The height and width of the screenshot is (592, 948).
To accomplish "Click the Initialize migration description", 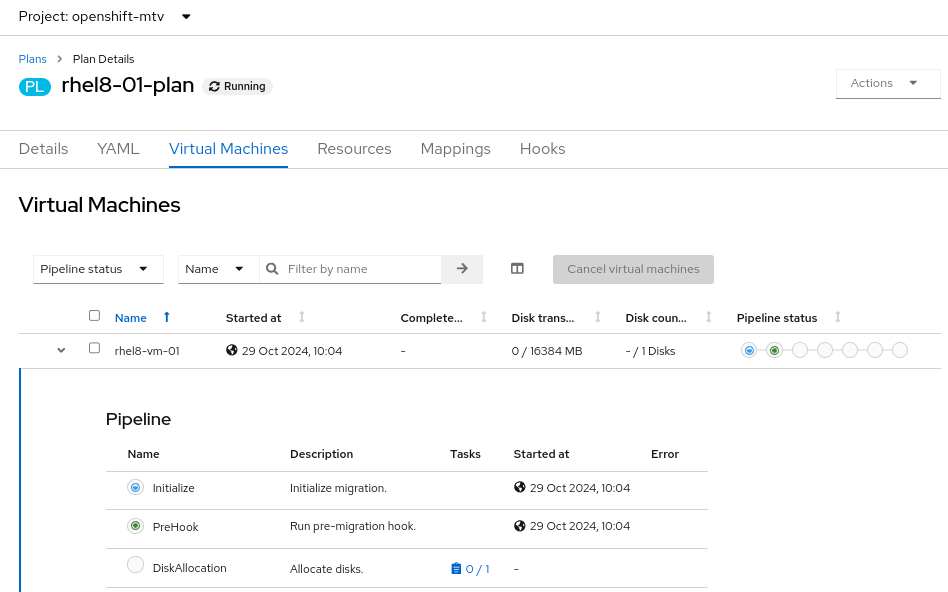I will click(x=338, y=488).
